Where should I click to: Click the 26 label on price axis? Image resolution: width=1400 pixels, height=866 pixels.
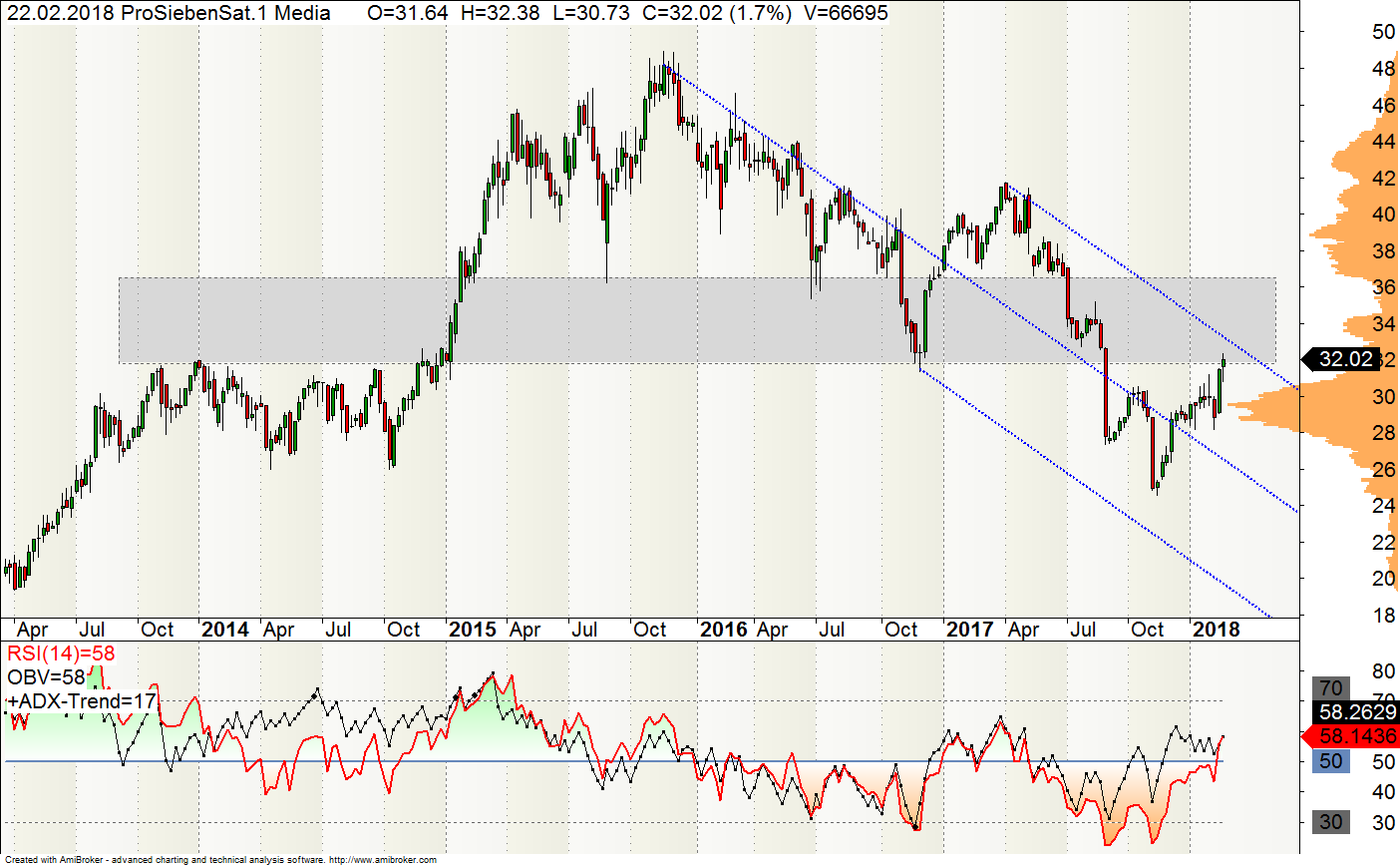point(1383,469)
